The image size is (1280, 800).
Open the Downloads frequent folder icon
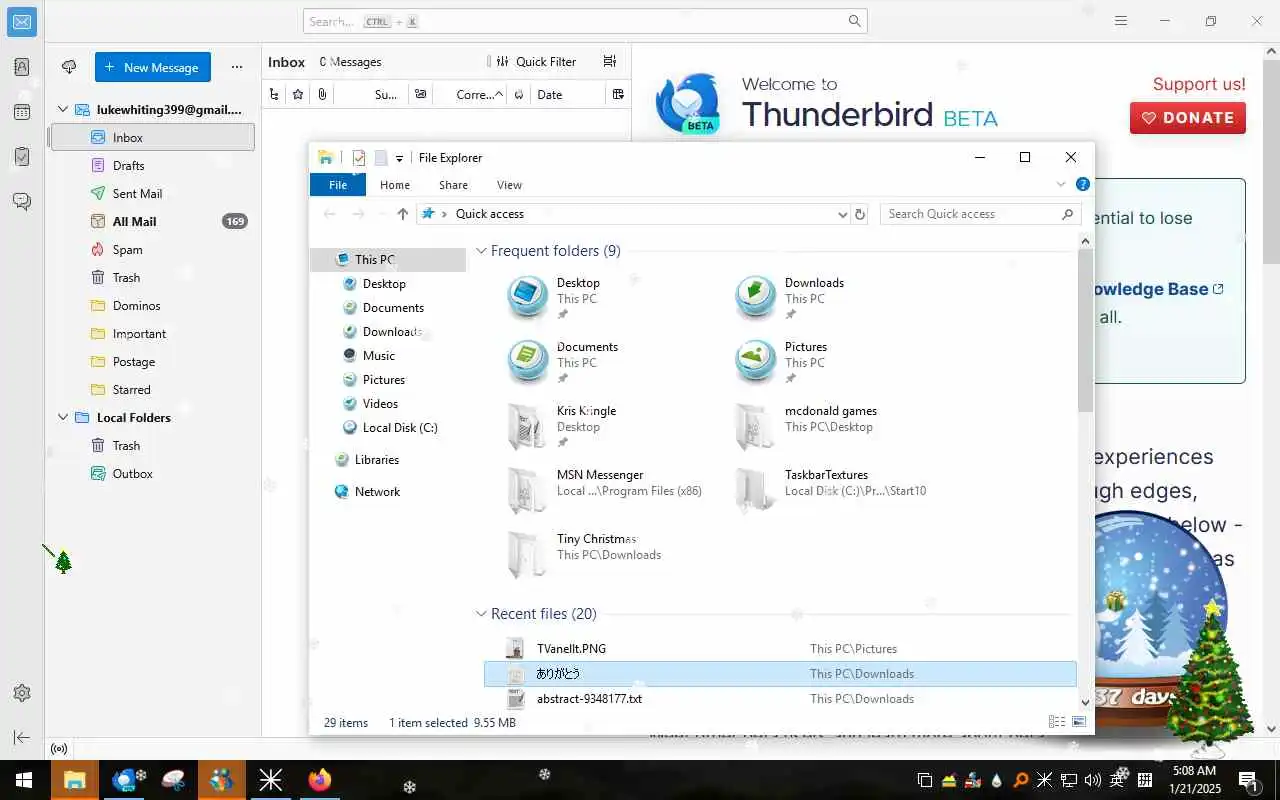755,297
